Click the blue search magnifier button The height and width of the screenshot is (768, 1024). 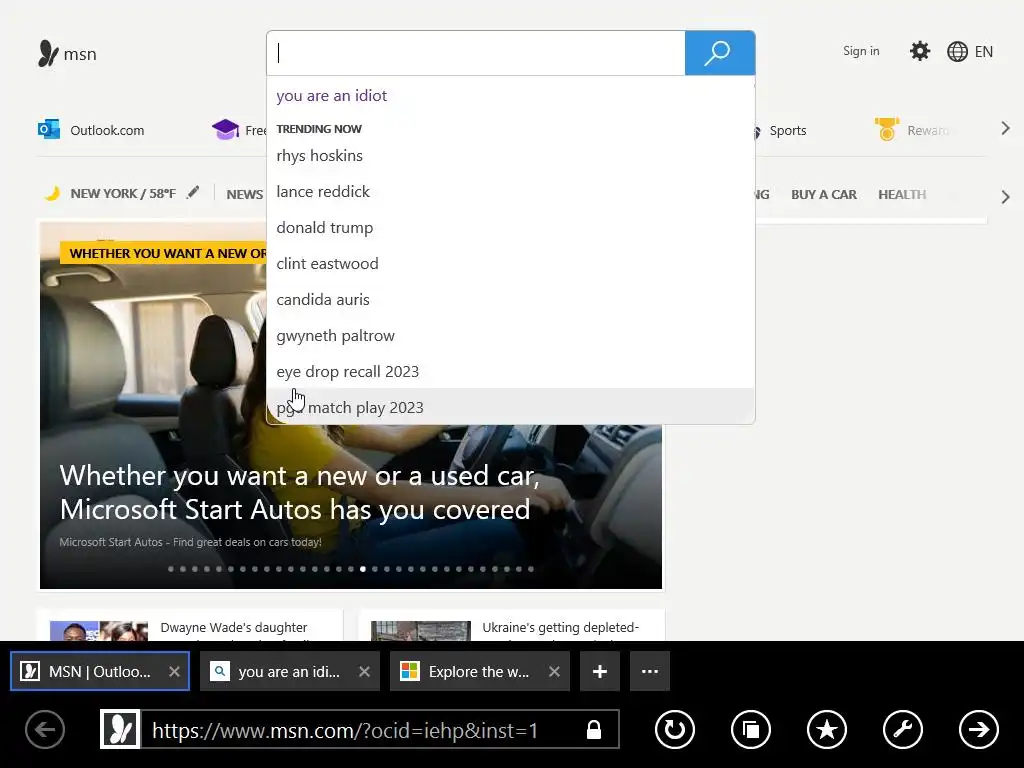[x=720, y=53]
